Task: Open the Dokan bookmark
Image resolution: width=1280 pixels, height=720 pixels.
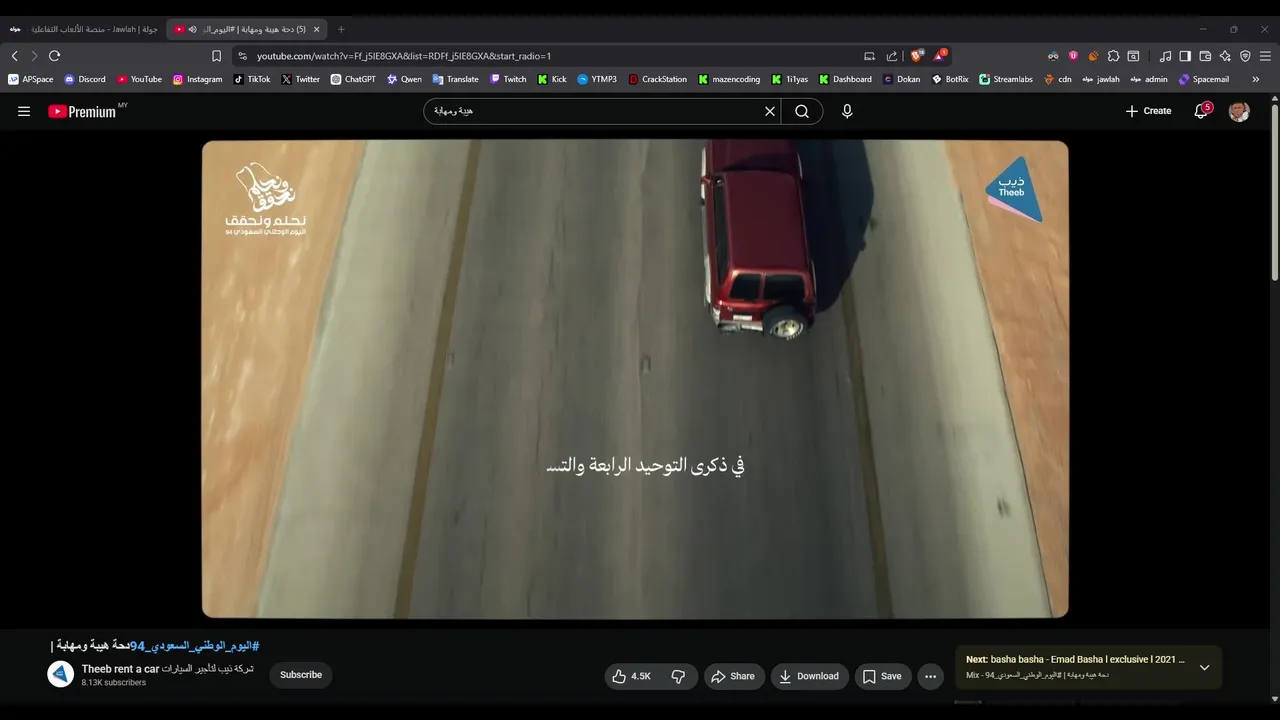Action: (901, 79)
